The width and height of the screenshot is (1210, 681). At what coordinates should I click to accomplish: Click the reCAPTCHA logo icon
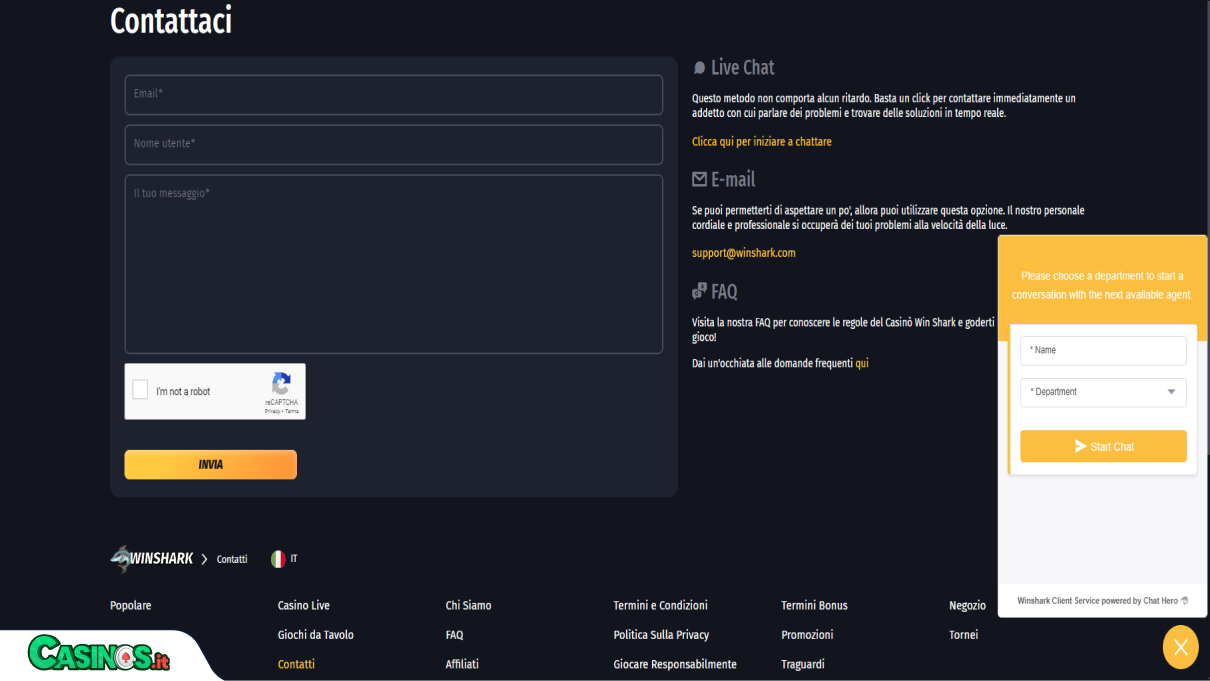(x=282, y=384)
